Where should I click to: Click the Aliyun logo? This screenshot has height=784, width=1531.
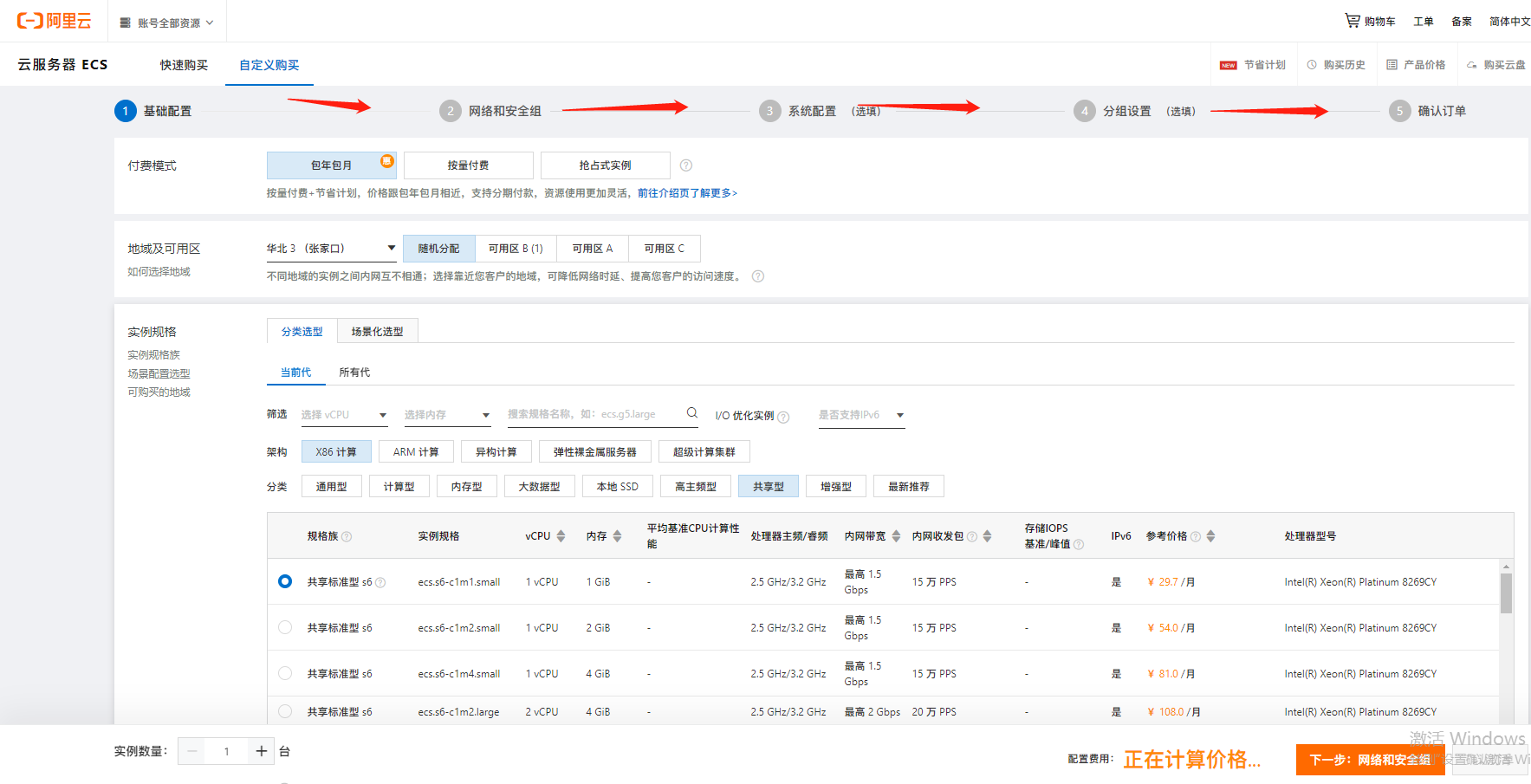pyautogui.click(x=54, y=21)
